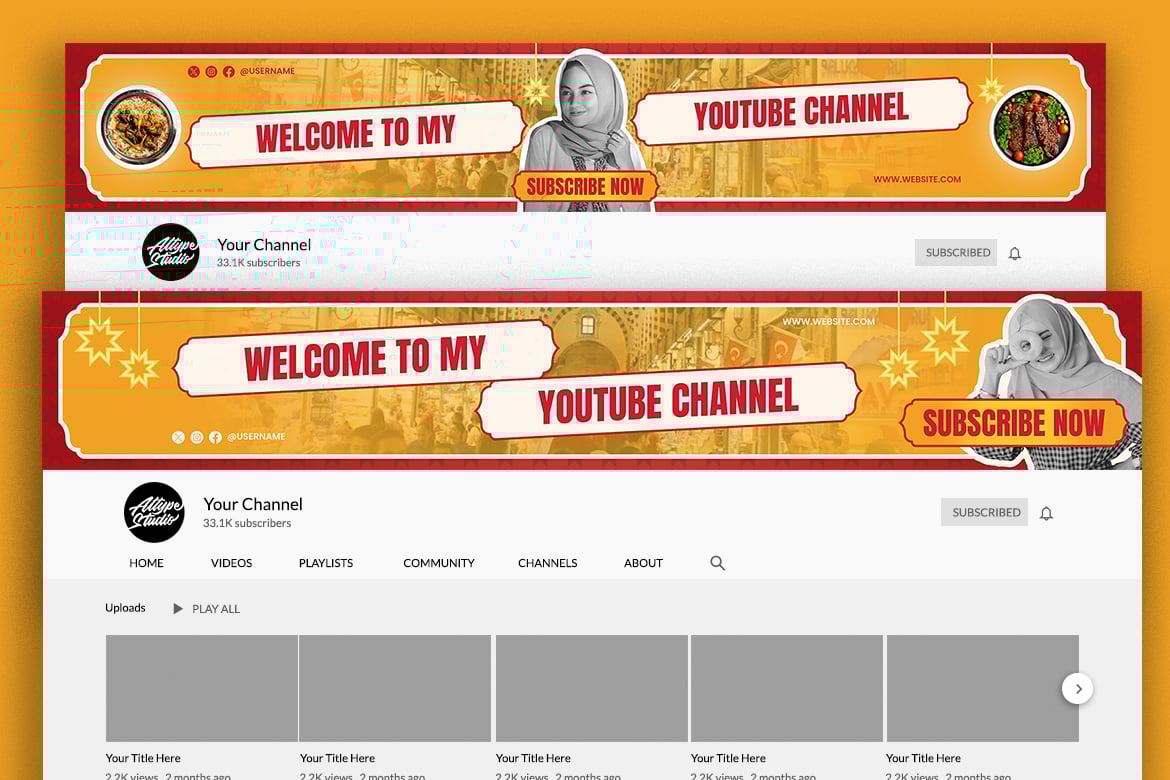Click Your Title Here under the first thumbnail
Viewport: 1170px width, 780px height.
143,758
